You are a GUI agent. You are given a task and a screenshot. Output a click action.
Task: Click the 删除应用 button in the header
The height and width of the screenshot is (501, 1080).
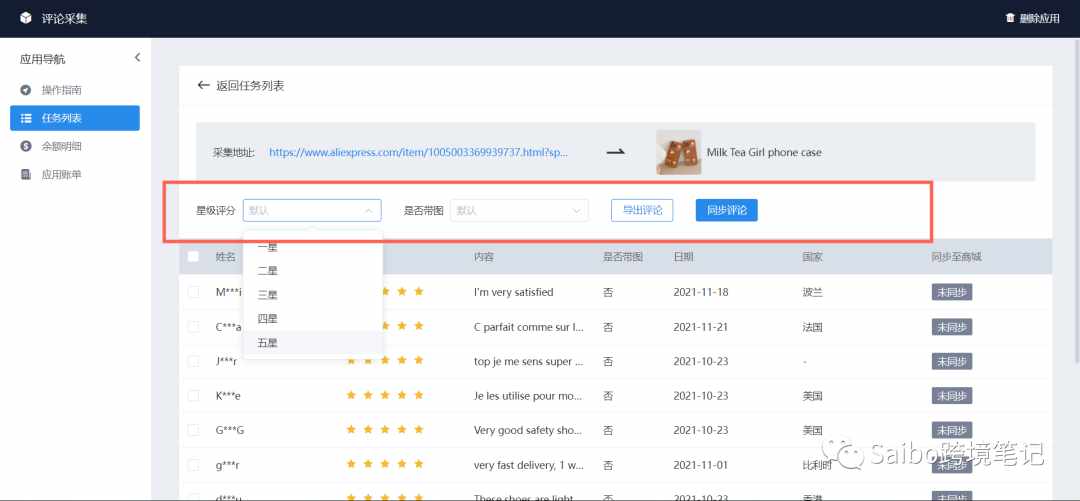tap(1032, 19)
